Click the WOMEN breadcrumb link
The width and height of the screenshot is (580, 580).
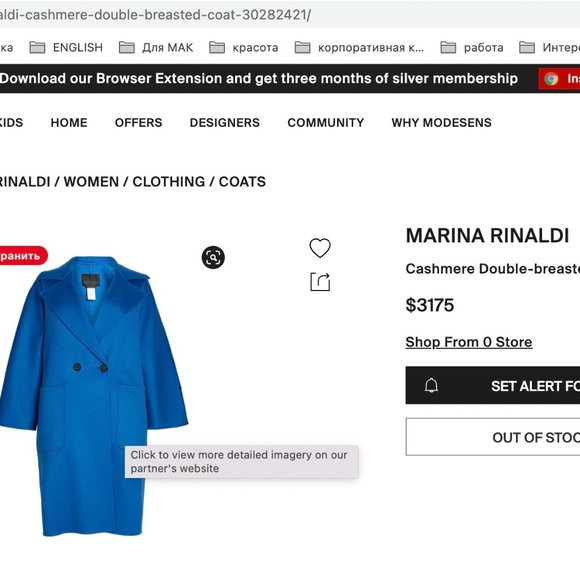tap(91, 182)
